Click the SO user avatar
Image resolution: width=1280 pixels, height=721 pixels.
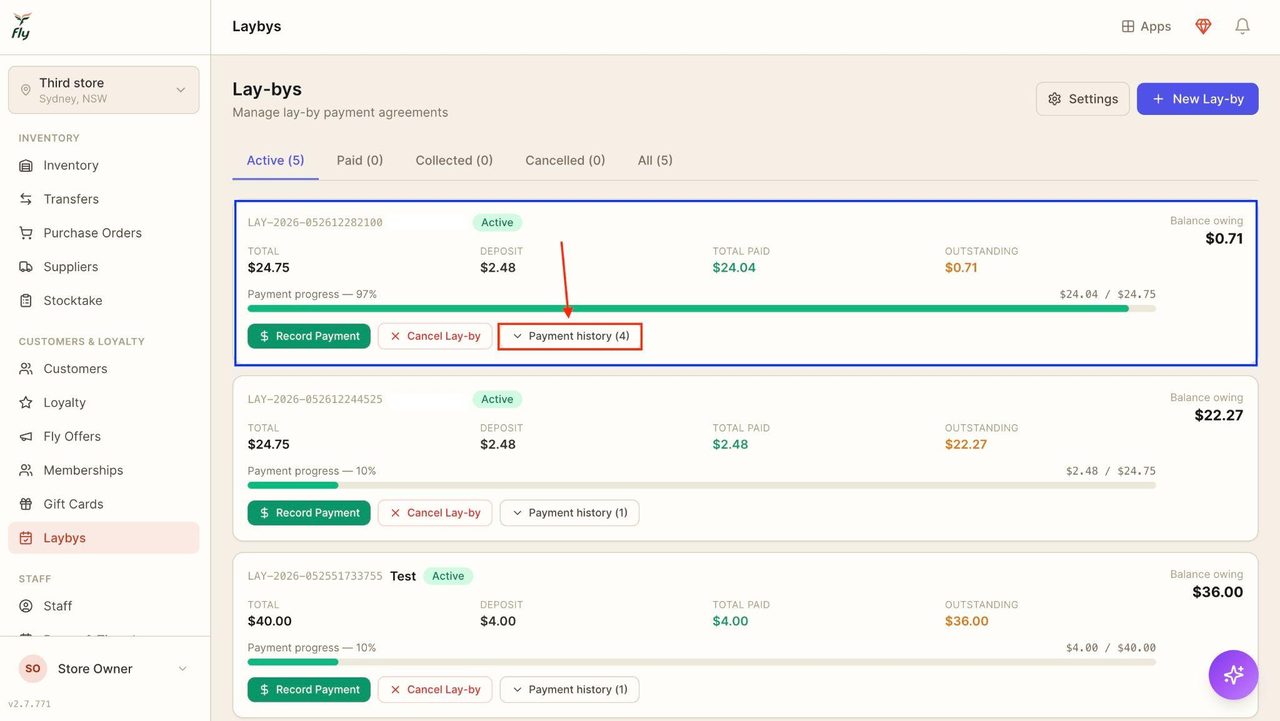click(33, 669)
